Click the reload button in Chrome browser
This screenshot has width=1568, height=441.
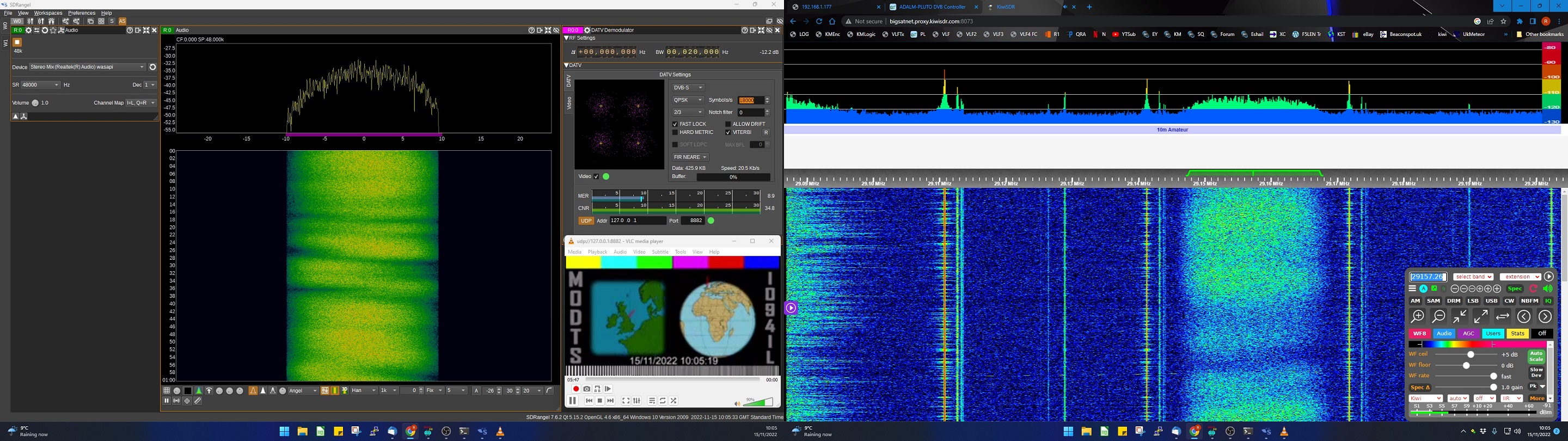[x=819, y=21]
